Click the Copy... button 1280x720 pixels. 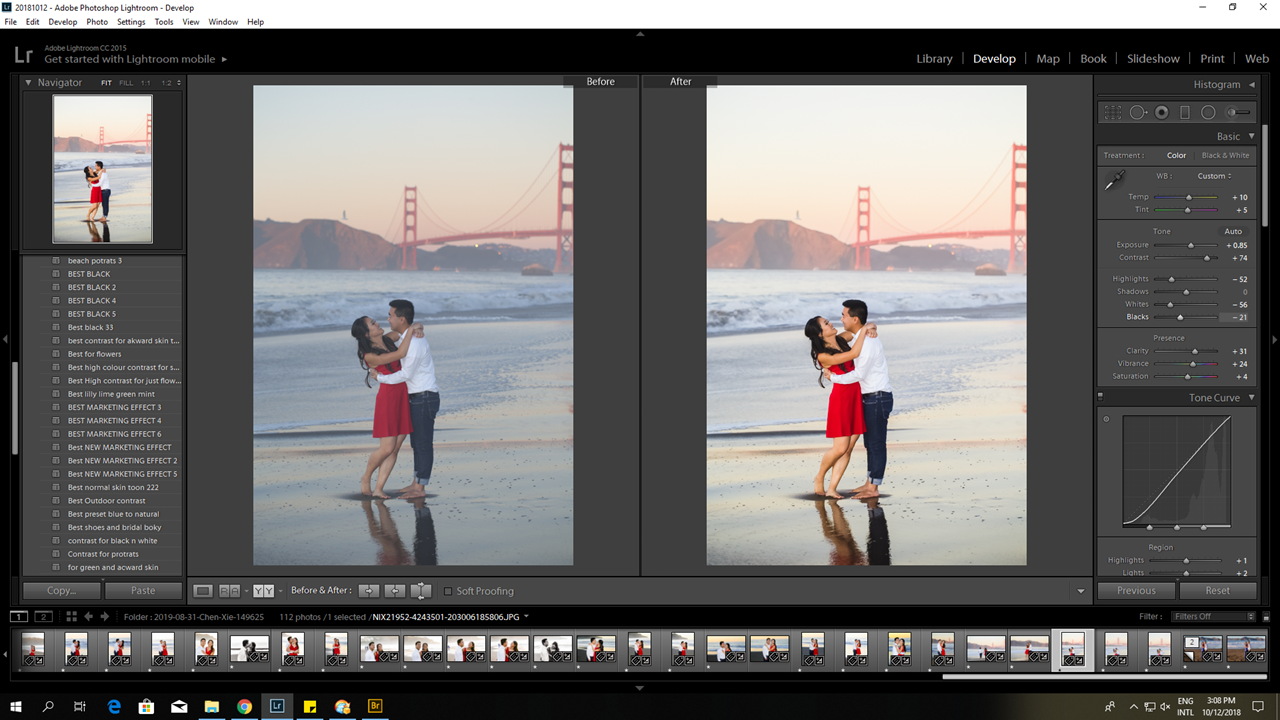(x=62, y=591)
